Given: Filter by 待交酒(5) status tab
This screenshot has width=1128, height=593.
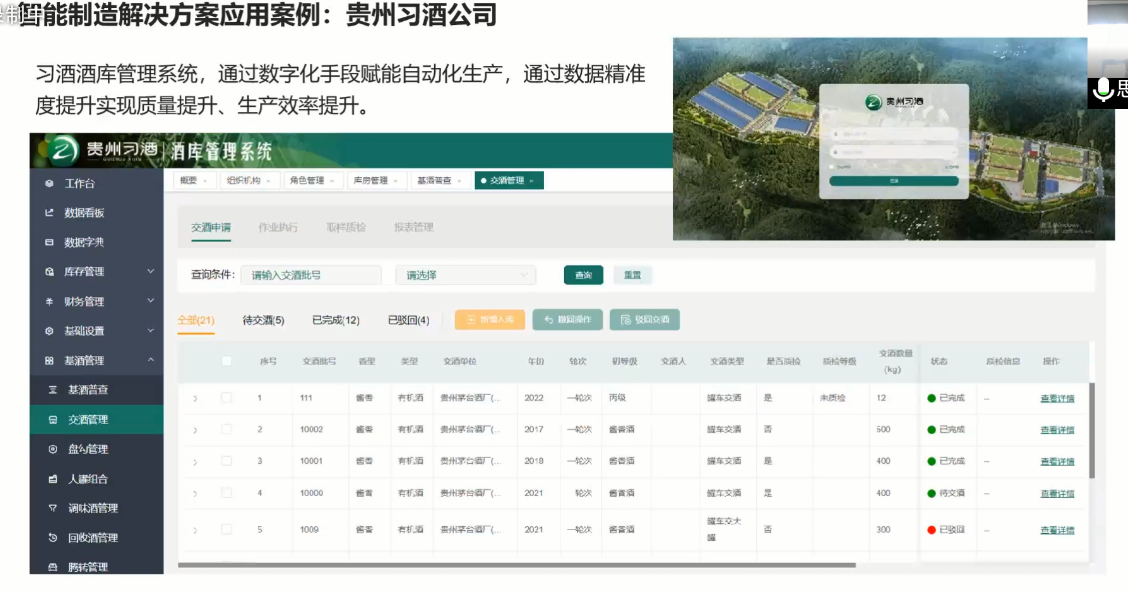Looking at the screenshot, I should (x=263, y=320).
